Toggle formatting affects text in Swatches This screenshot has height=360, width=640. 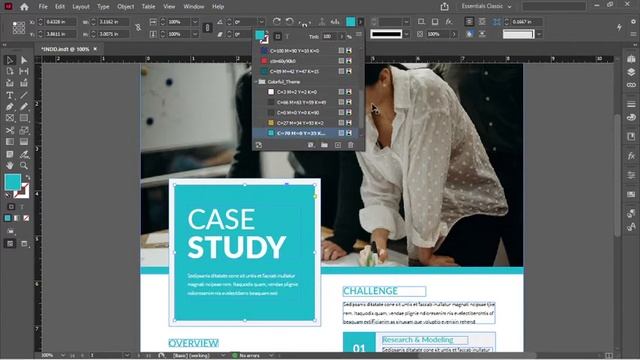coord(287,36)
